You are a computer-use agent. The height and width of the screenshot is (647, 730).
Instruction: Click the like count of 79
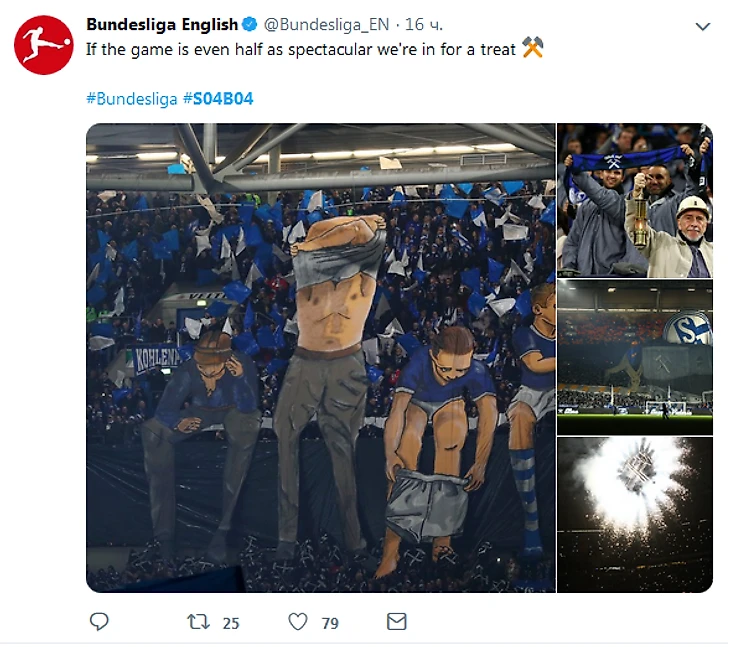[x=330, y=623]
